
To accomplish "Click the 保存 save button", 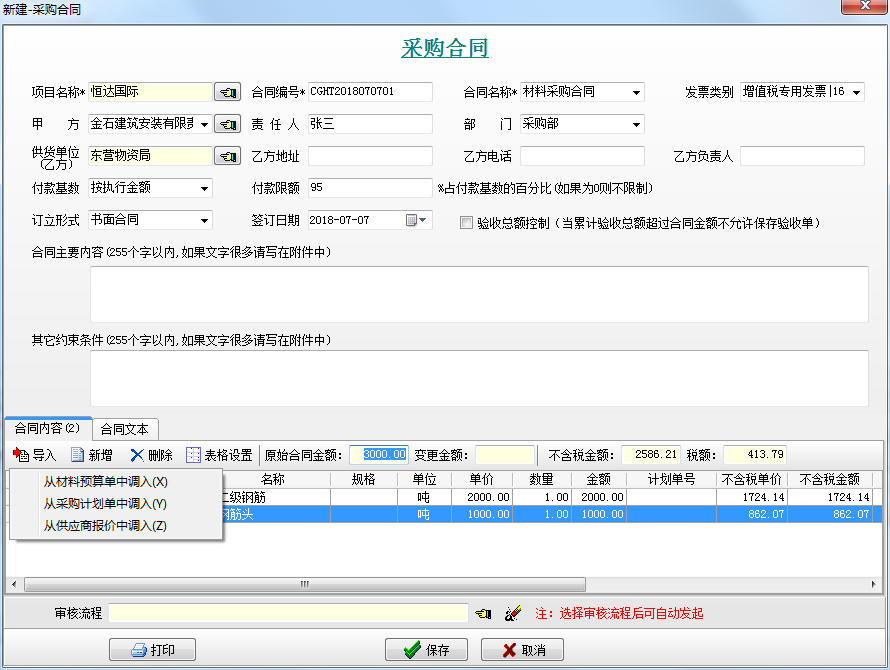I will coord(426,650).
